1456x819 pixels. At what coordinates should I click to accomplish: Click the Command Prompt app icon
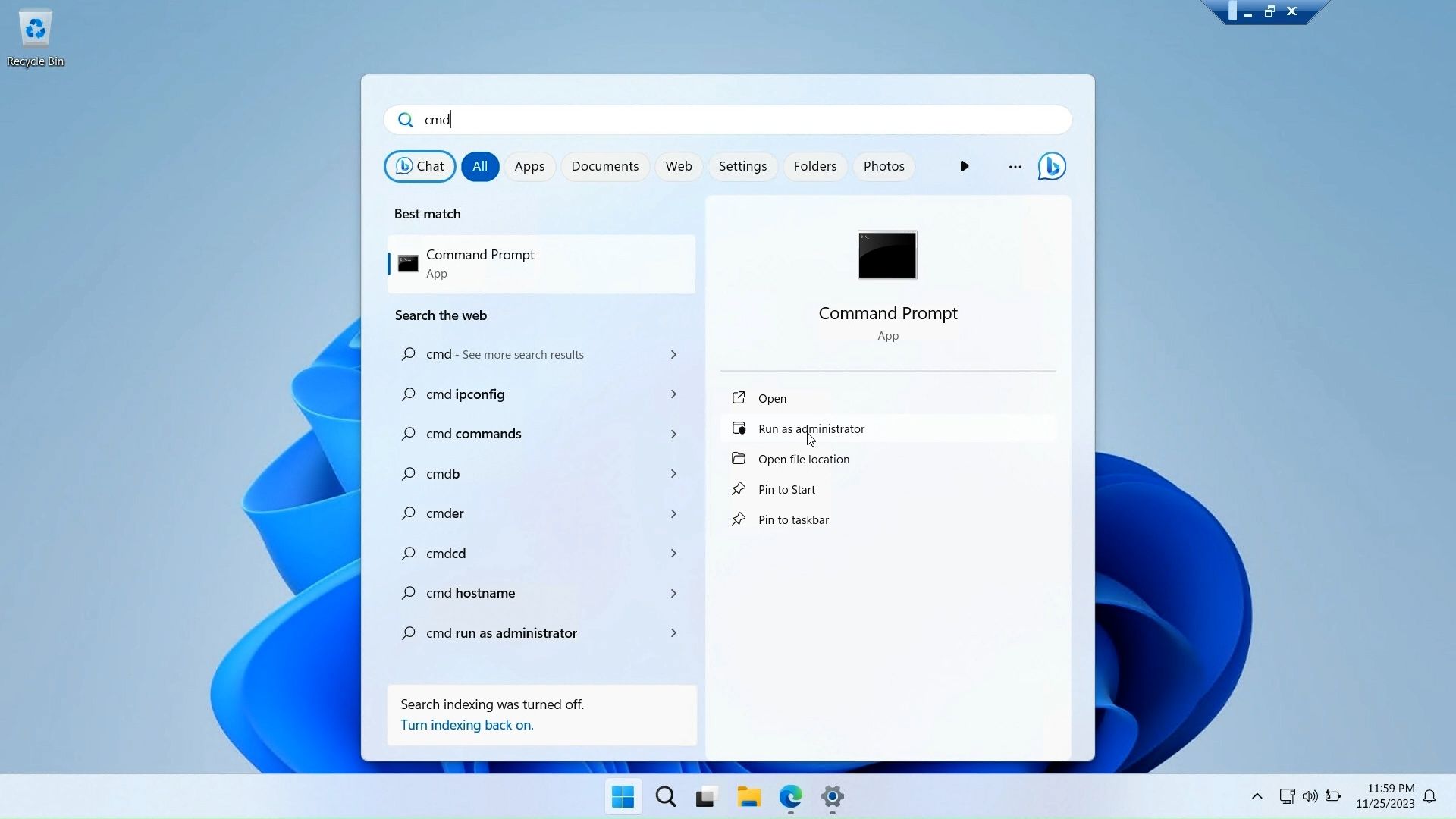coord(408,264)
